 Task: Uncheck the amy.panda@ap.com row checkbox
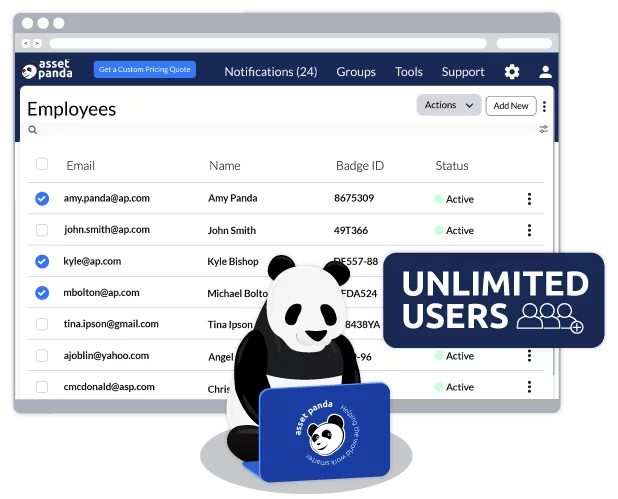pos(42,199)
